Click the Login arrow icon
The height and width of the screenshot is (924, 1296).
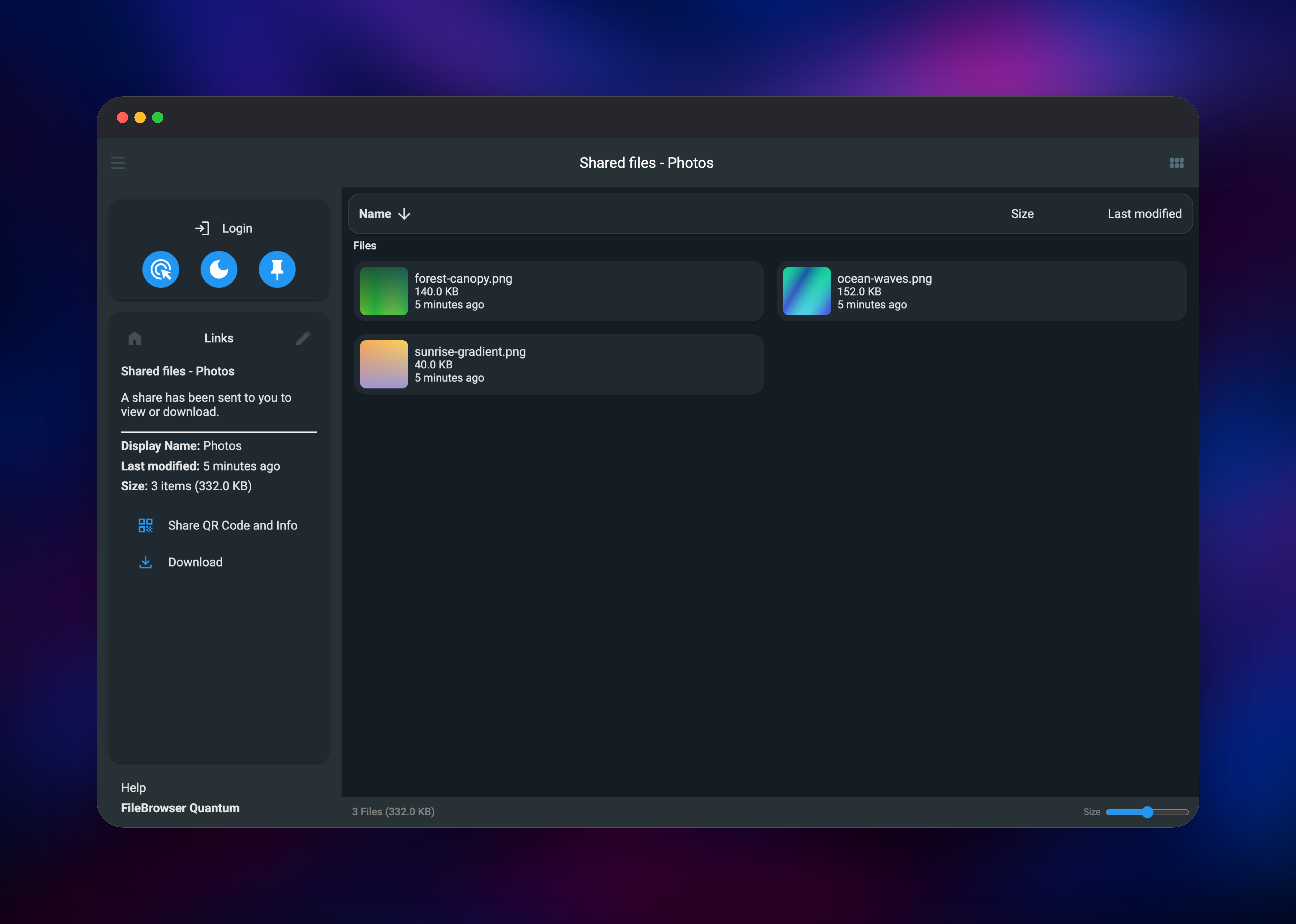pos(202,229)
